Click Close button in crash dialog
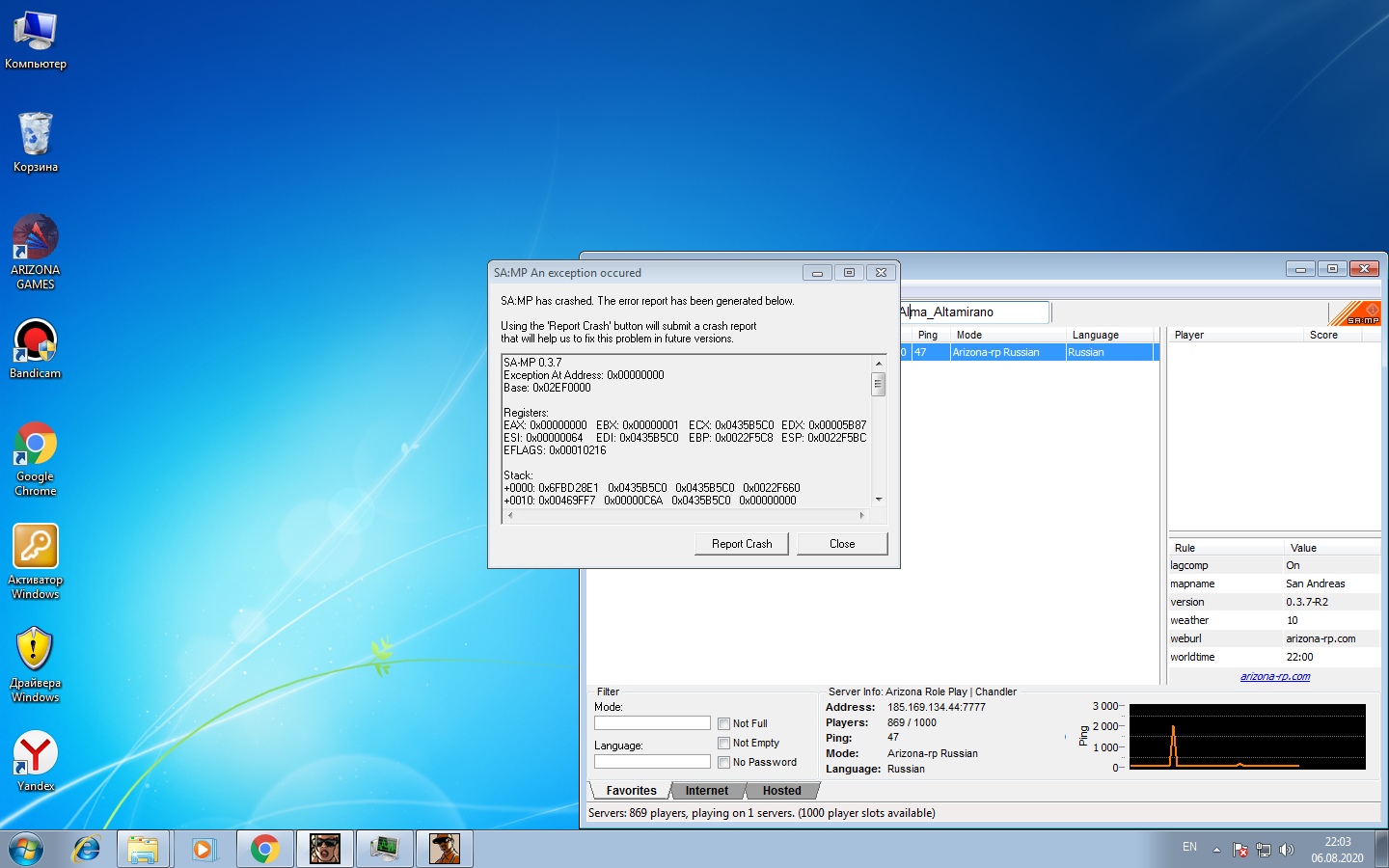This screenshot has height=868, width=1389. coord(842,544)
